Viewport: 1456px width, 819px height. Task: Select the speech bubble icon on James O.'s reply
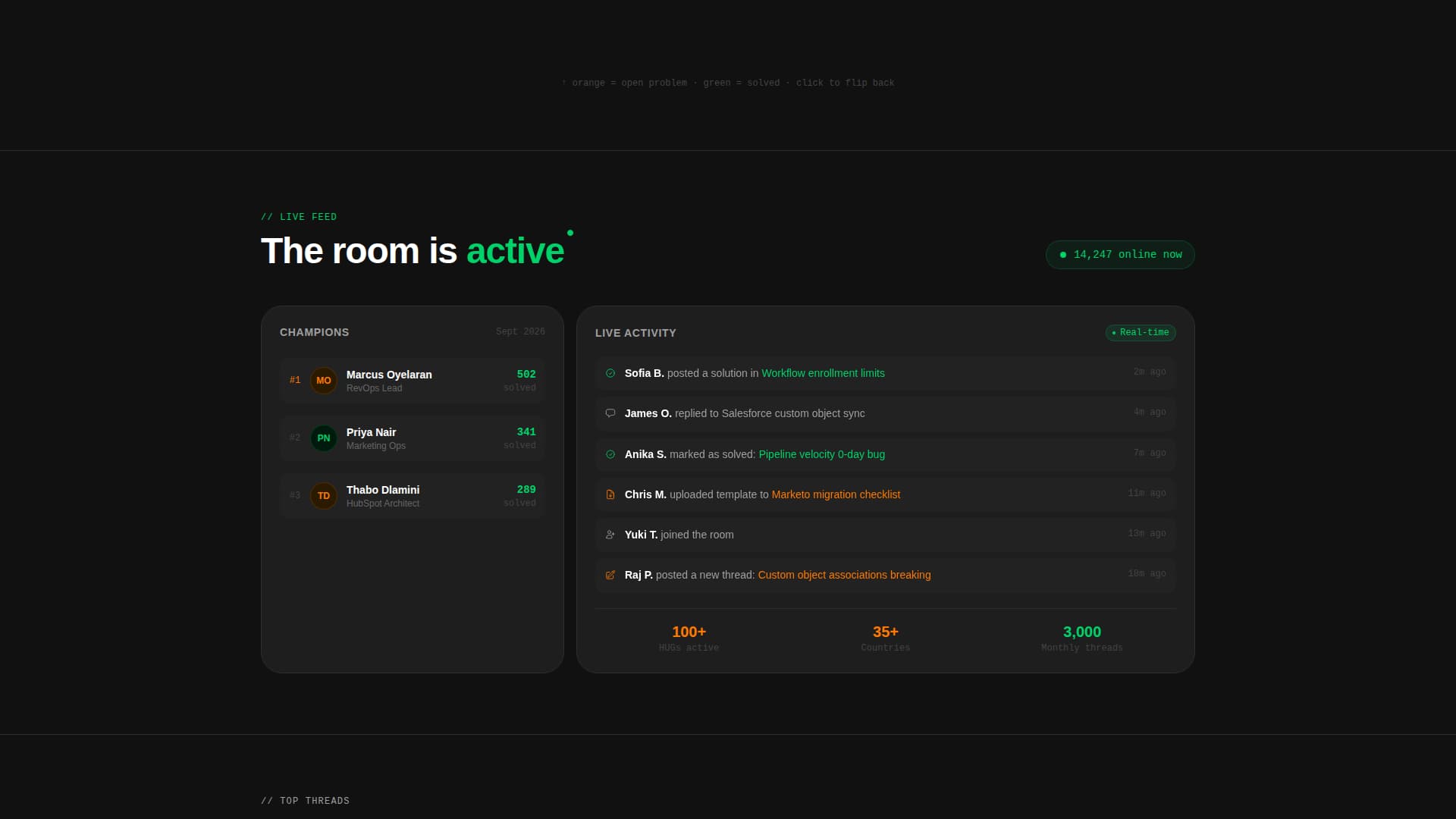pyautogui.click(x=610, y=413)
